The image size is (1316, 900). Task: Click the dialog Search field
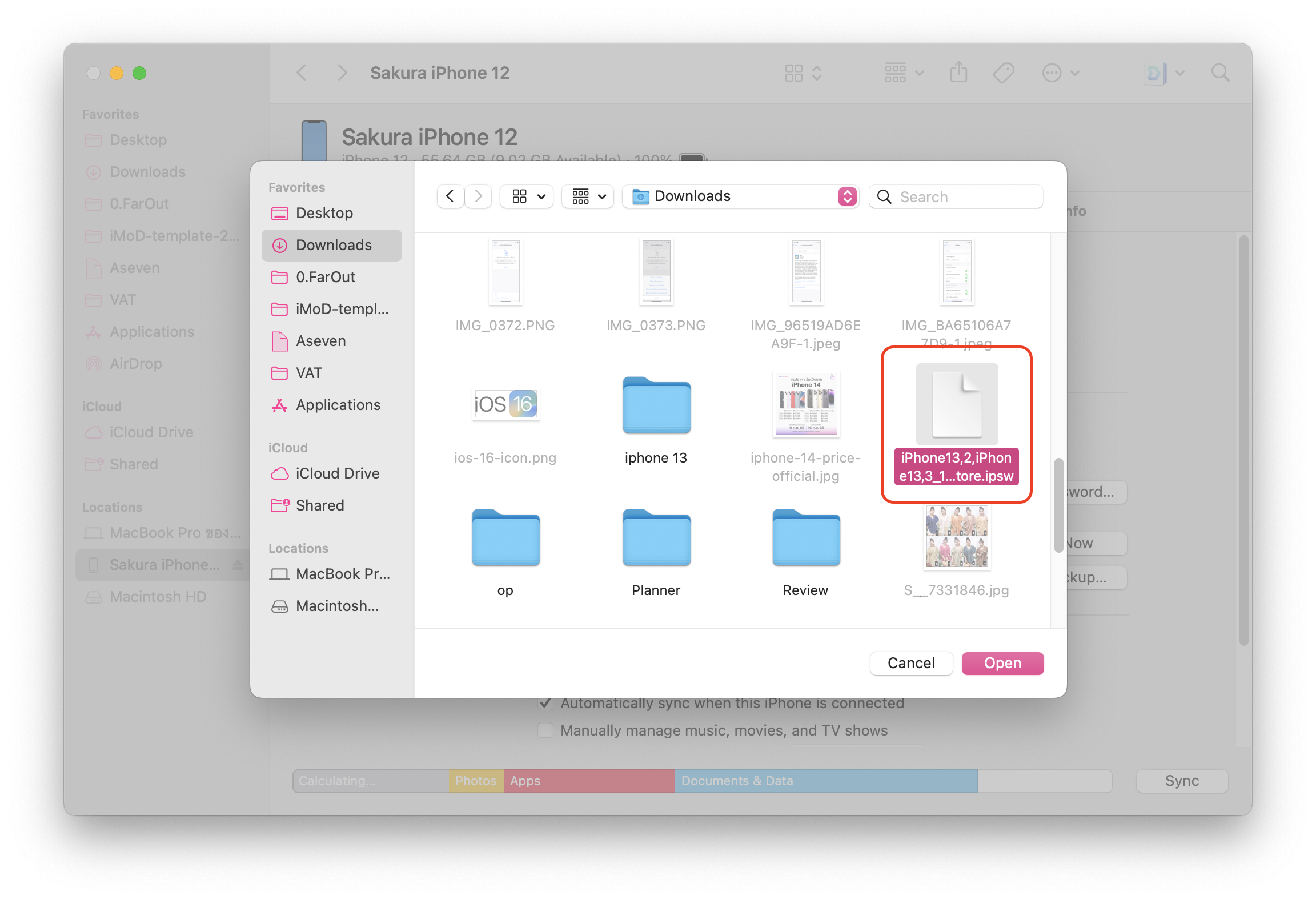click(x=965, y=196)
